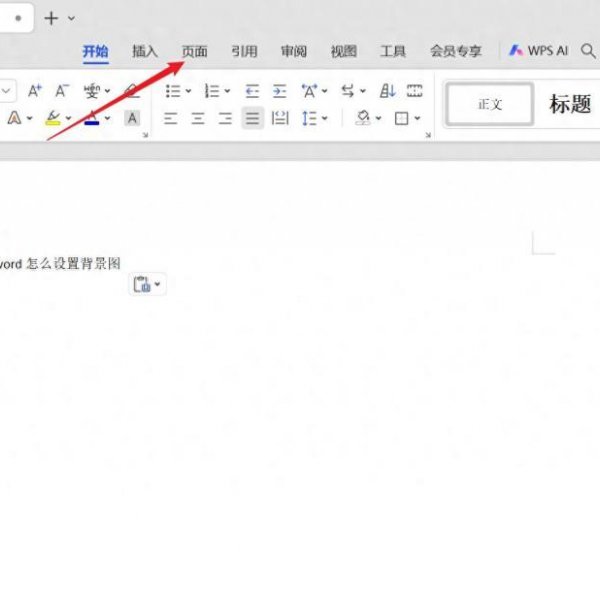Expand line spacing dropdown
Image resolution: width=600 pixels, height=600 pixels.
click(x=325, y=118)
